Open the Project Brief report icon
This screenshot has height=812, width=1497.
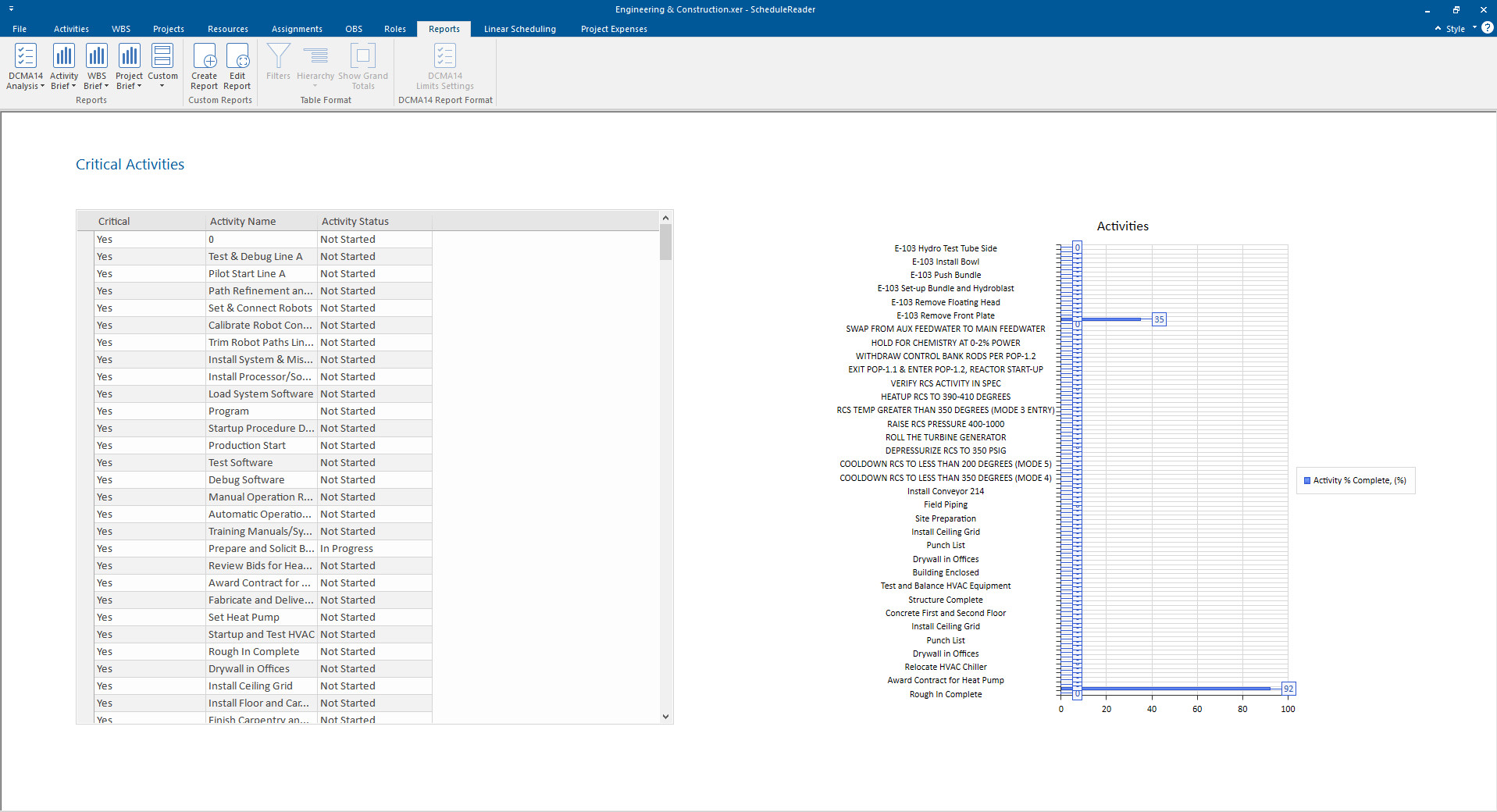(129, 56)
